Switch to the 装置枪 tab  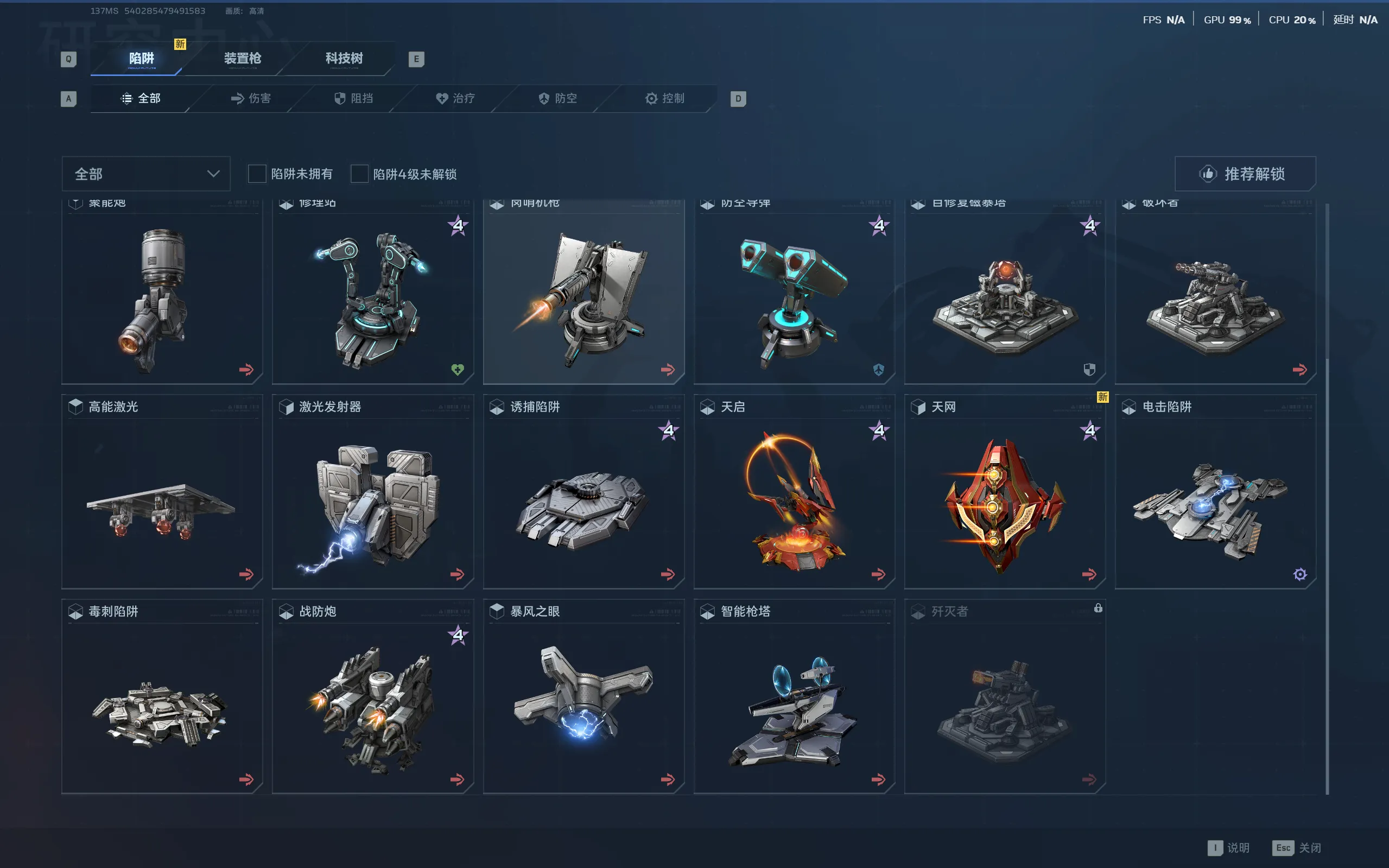click(242, 59)
